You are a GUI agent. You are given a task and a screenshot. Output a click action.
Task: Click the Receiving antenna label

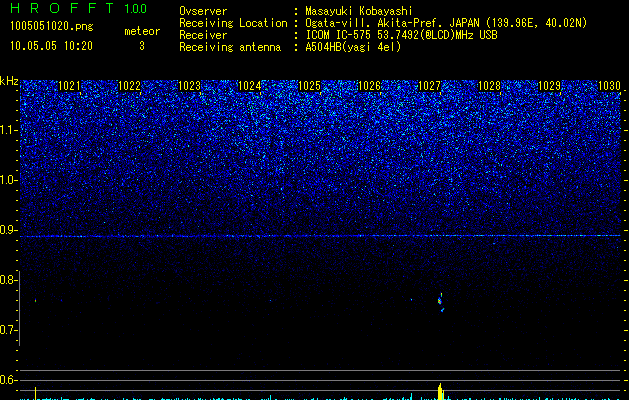tap(230, 47)
